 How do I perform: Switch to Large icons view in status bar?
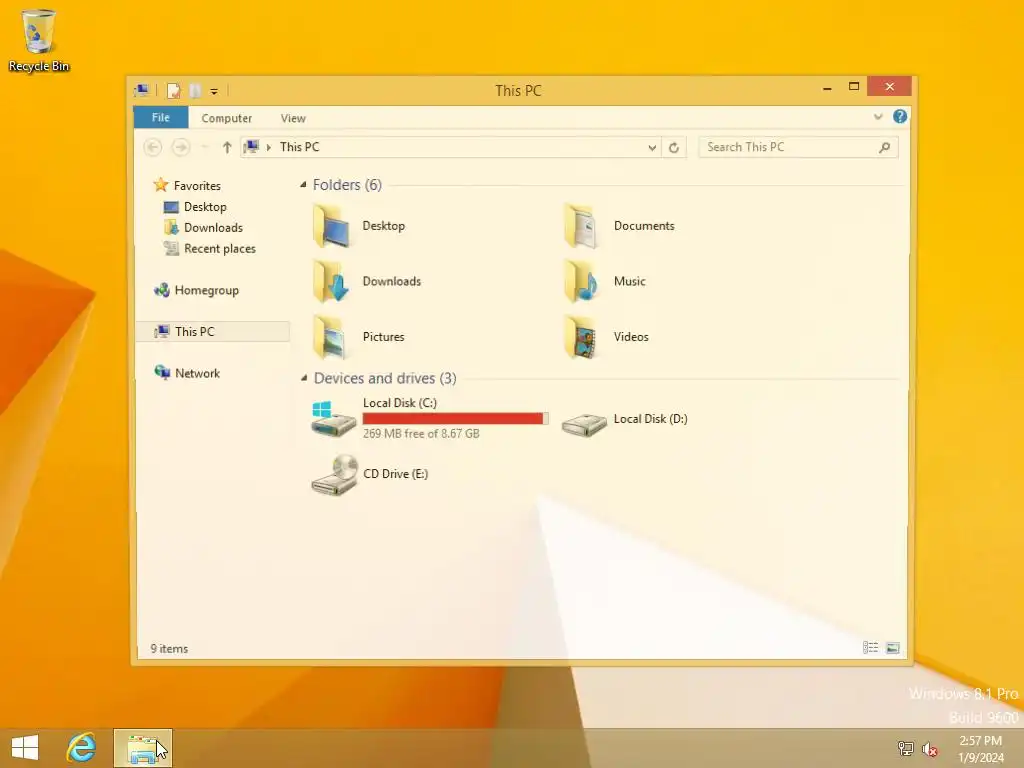[x=893, y=648]
